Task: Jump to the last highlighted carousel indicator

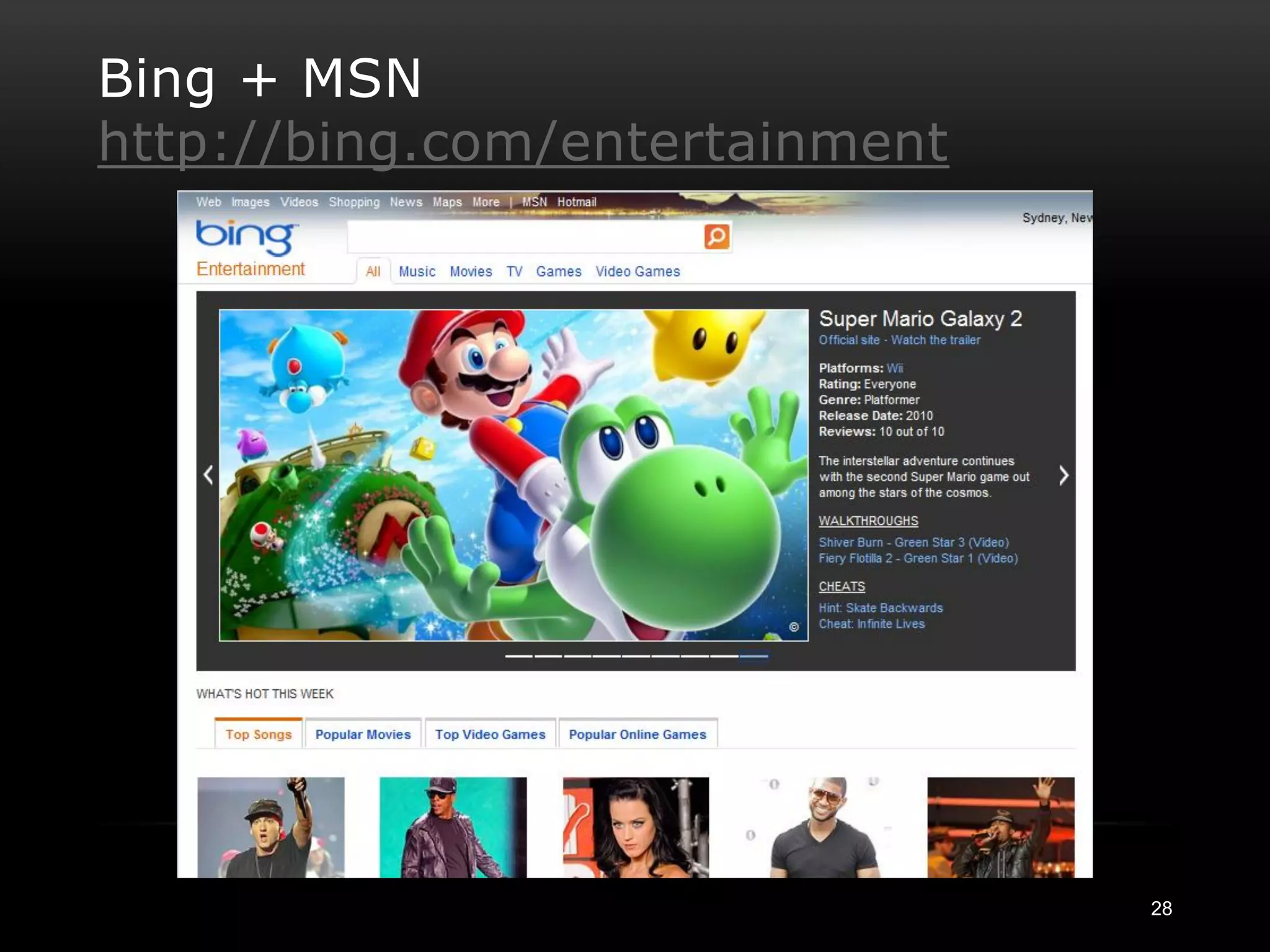Action: pyautogui.click(x=754, y=656)
